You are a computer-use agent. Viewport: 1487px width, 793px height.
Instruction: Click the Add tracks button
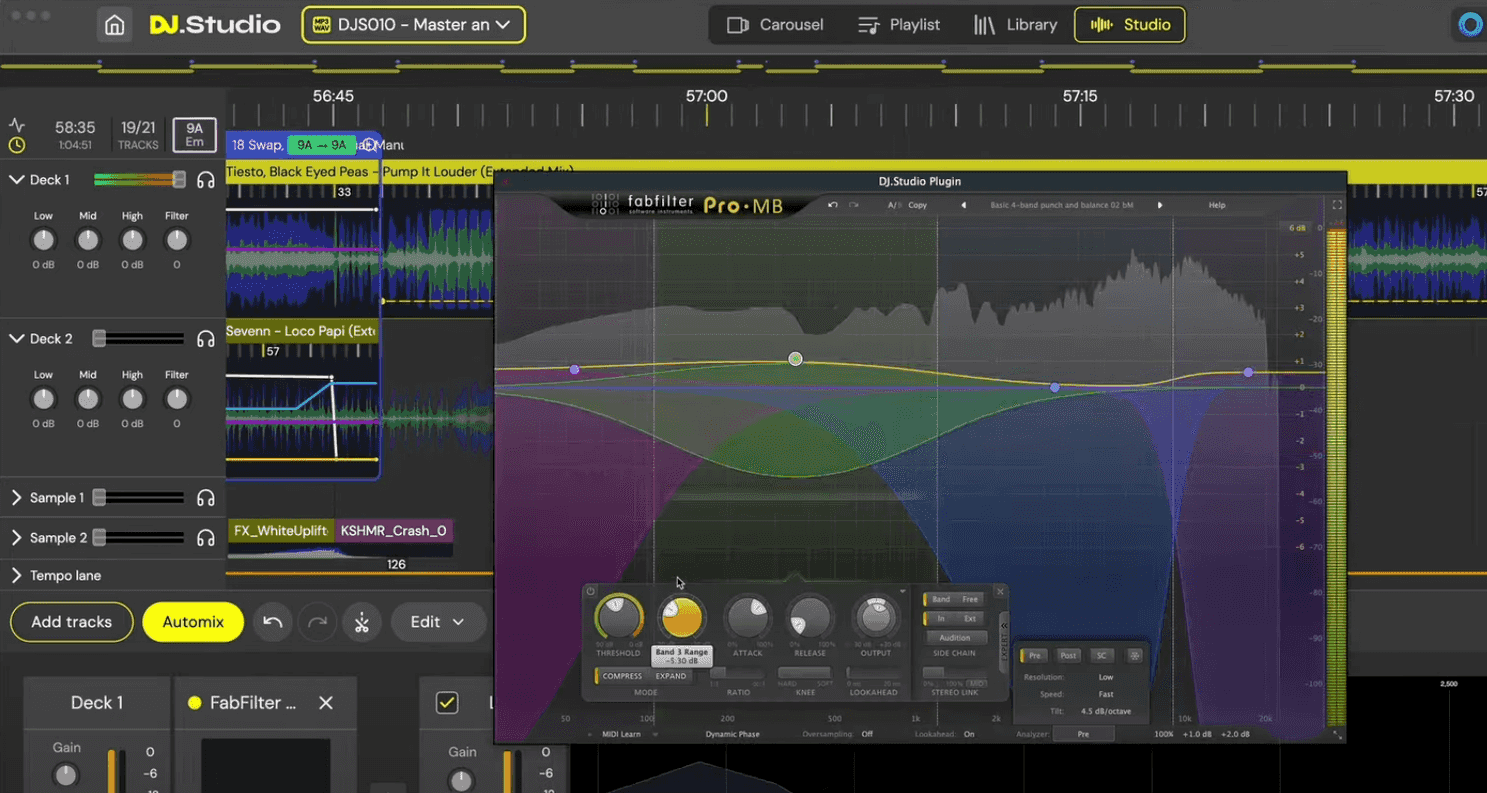click(x=71, y=622)
